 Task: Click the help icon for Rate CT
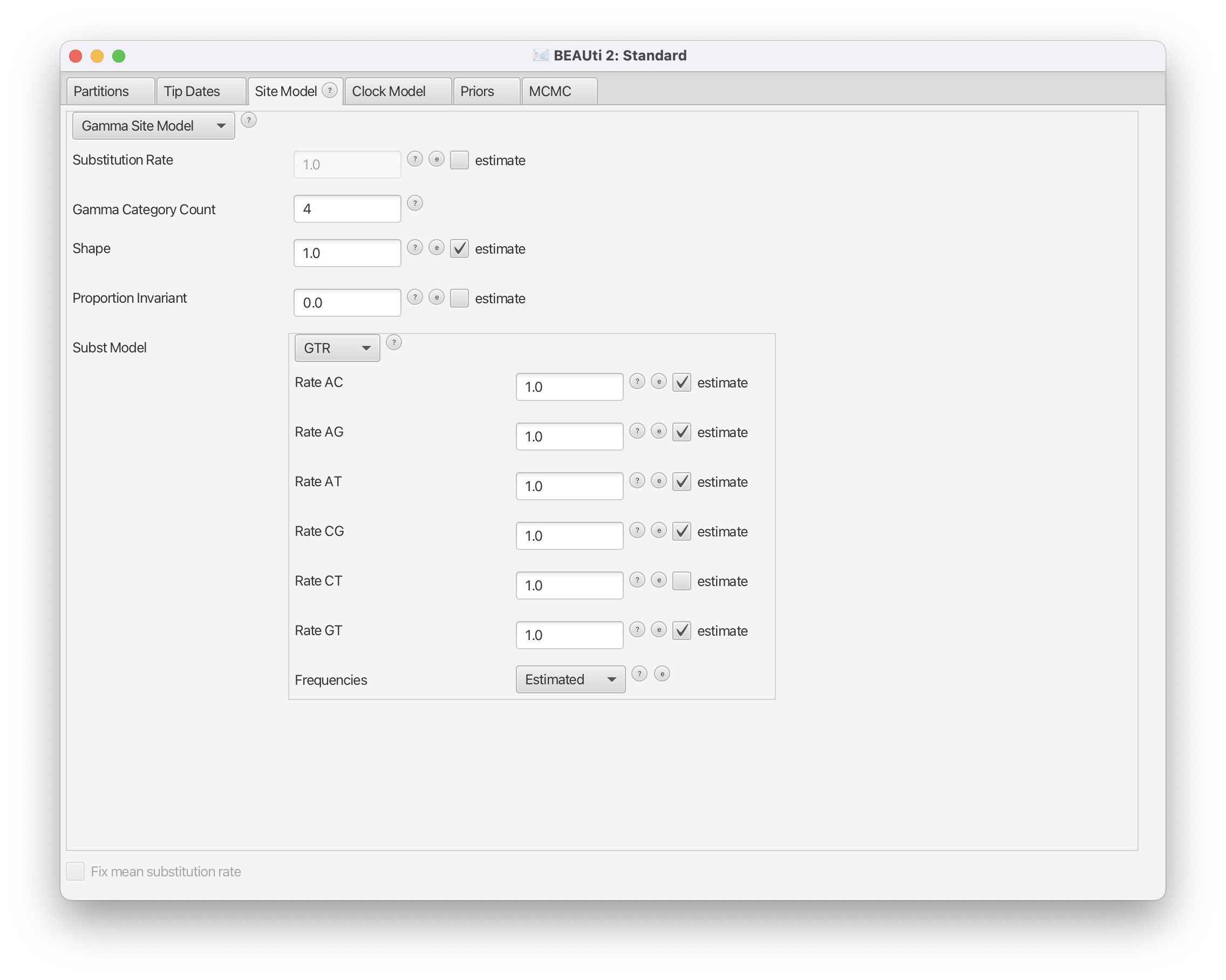click(637, 580)
